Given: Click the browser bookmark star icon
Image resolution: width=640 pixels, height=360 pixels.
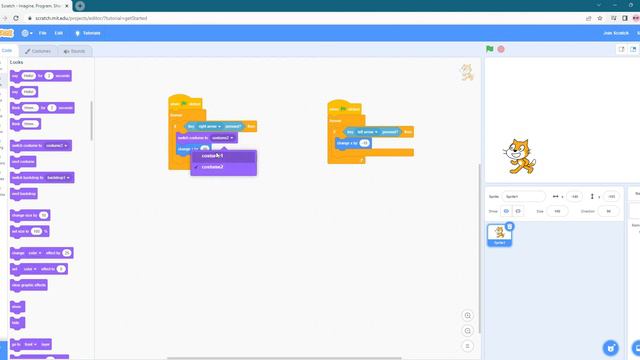Looking at the screenshot, I should coord(600,18).
